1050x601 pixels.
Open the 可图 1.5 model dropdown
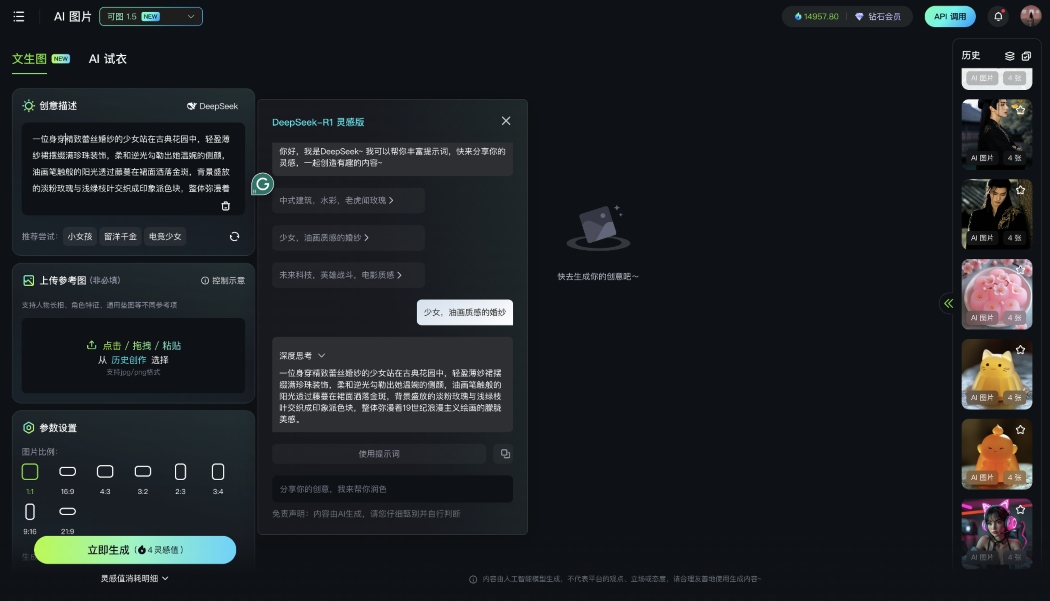[x=151, y=16]
